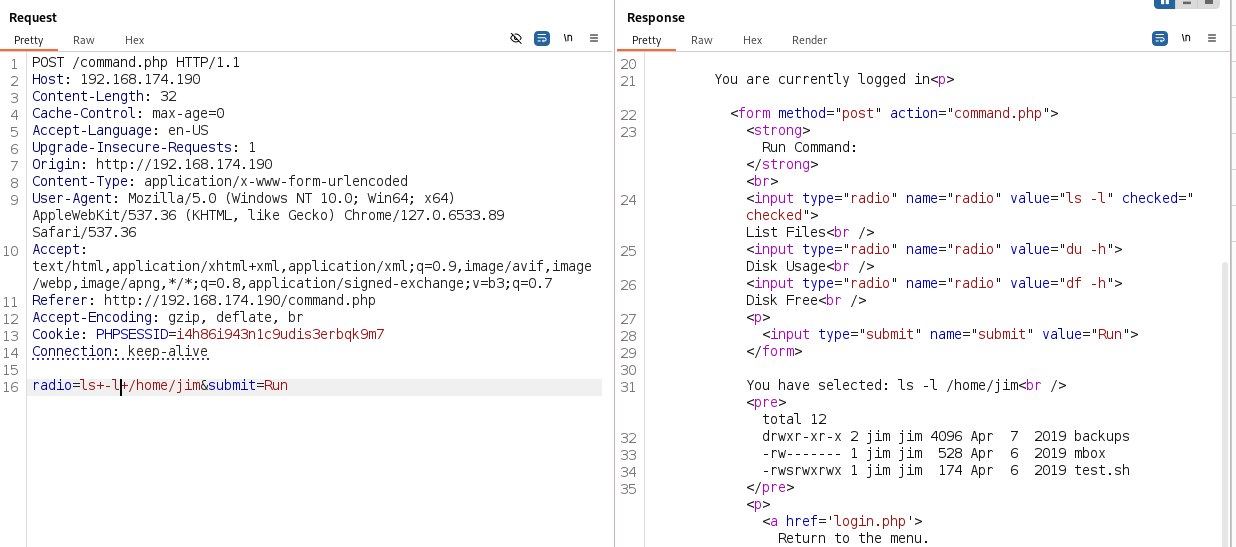The height and width of the screenshot is (547, 1236).
Task: Click the 'Accept-Language: en-US' header
Action: [x=120, y=130]
